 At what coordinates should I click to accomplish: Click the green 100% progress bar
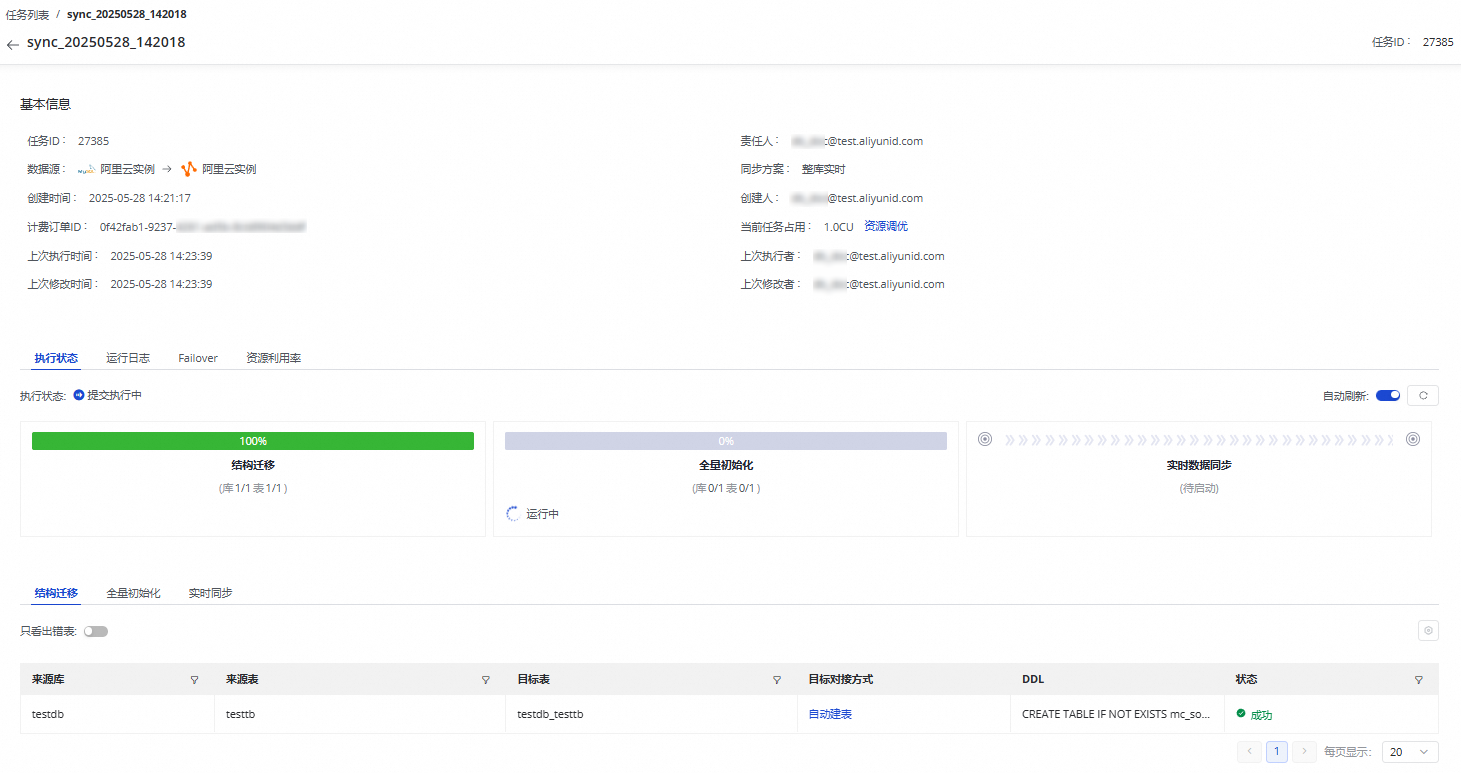pyautogui.click(x=253, y=441)
